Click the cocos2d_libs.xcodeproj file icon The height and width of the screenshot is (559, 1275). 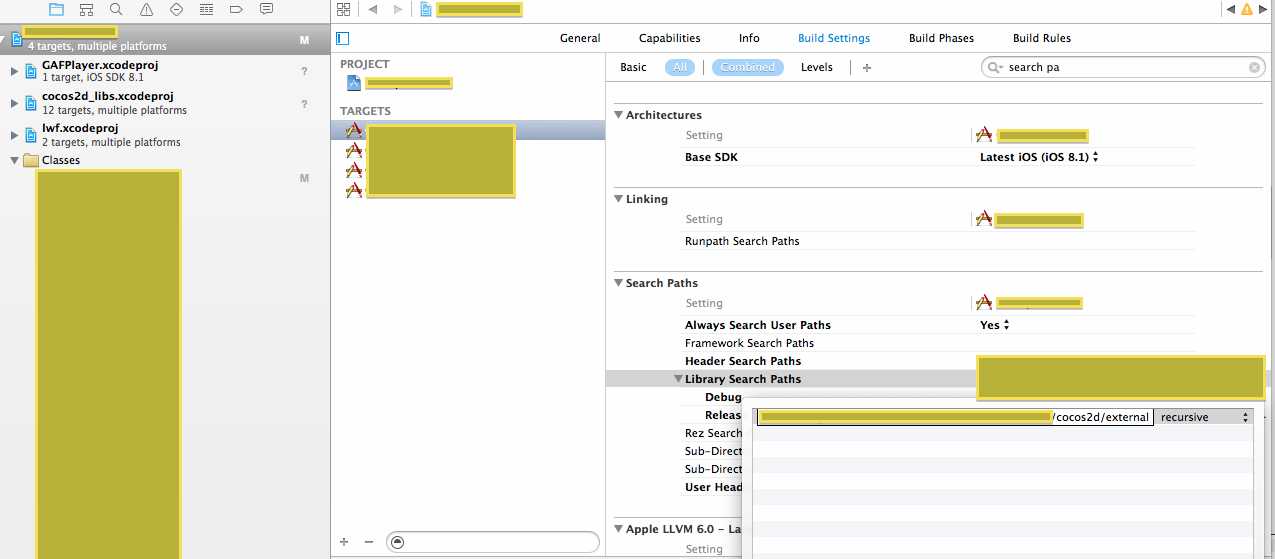[x=32, y=103]
